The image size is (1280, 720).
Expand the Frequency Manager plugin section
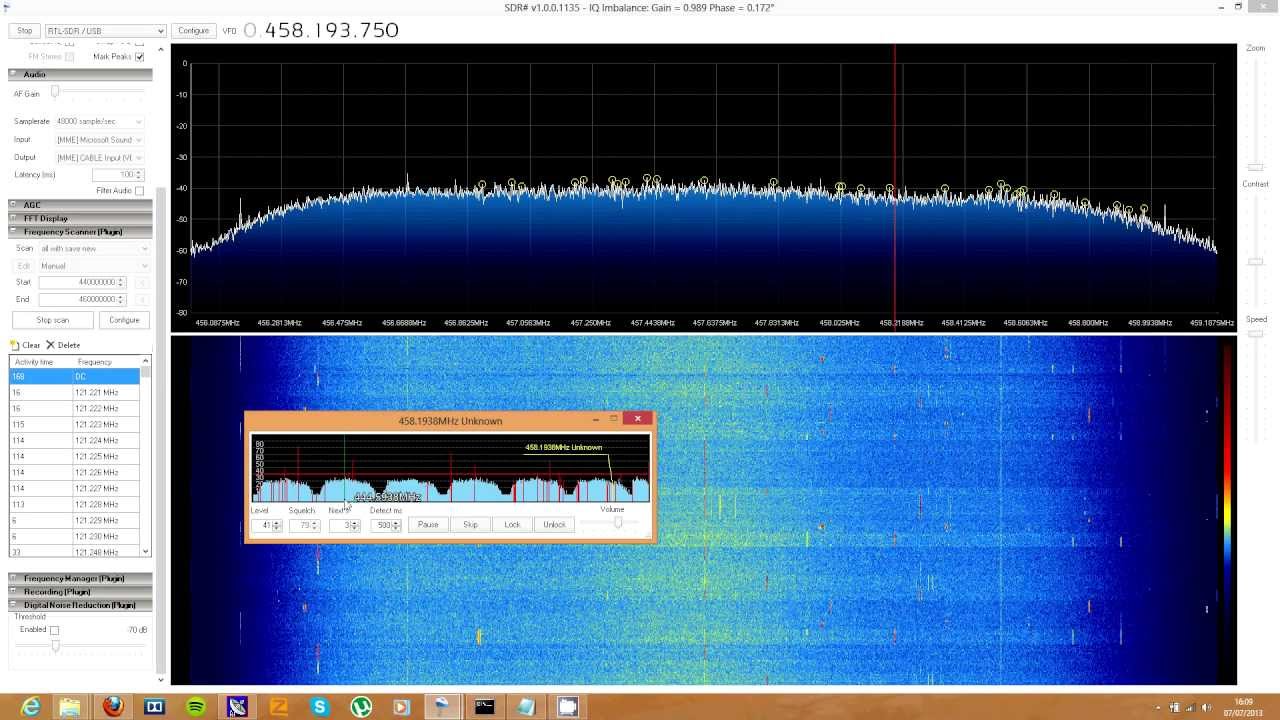73,578
